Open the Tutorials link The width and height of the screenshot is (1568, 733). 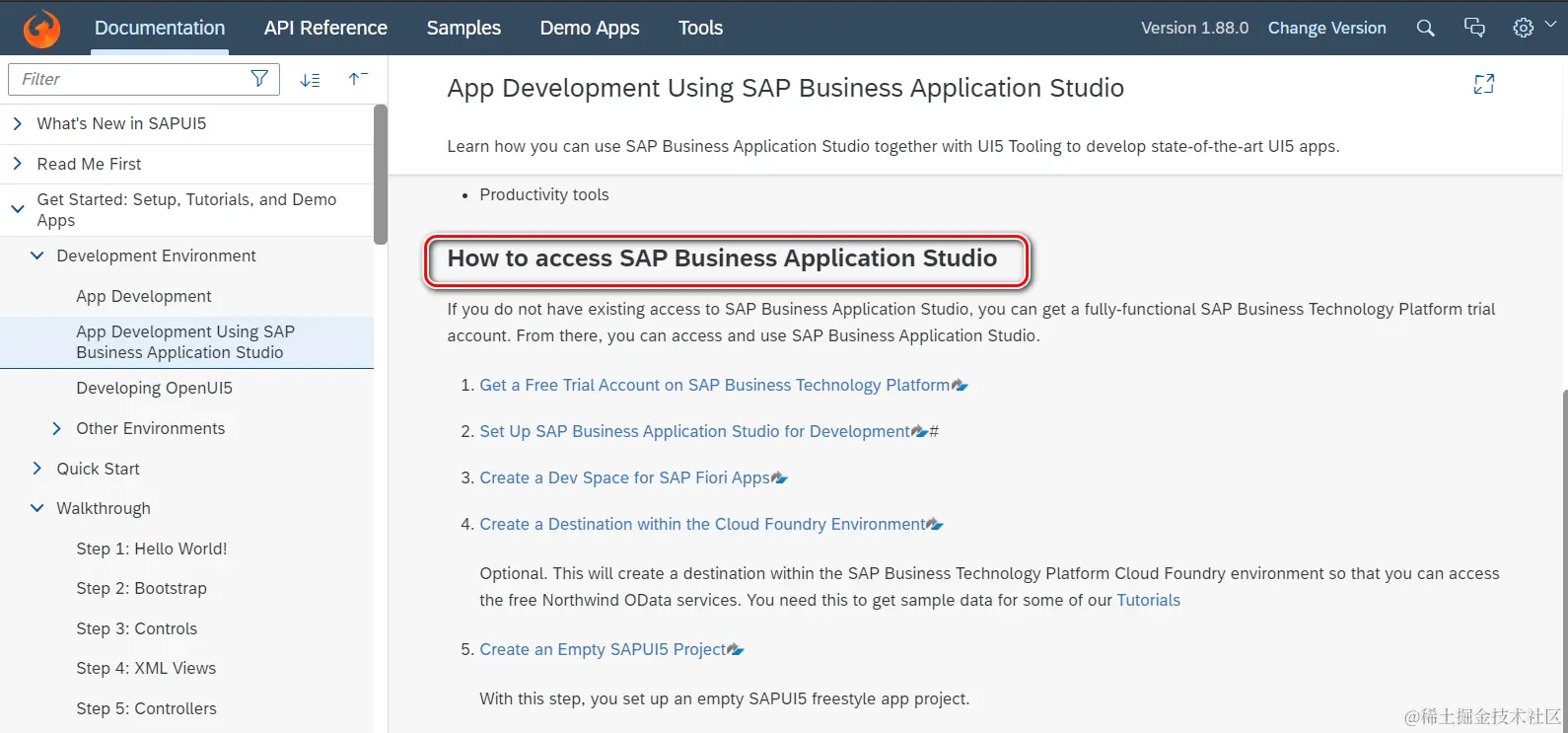click(x=1148, y=600)
